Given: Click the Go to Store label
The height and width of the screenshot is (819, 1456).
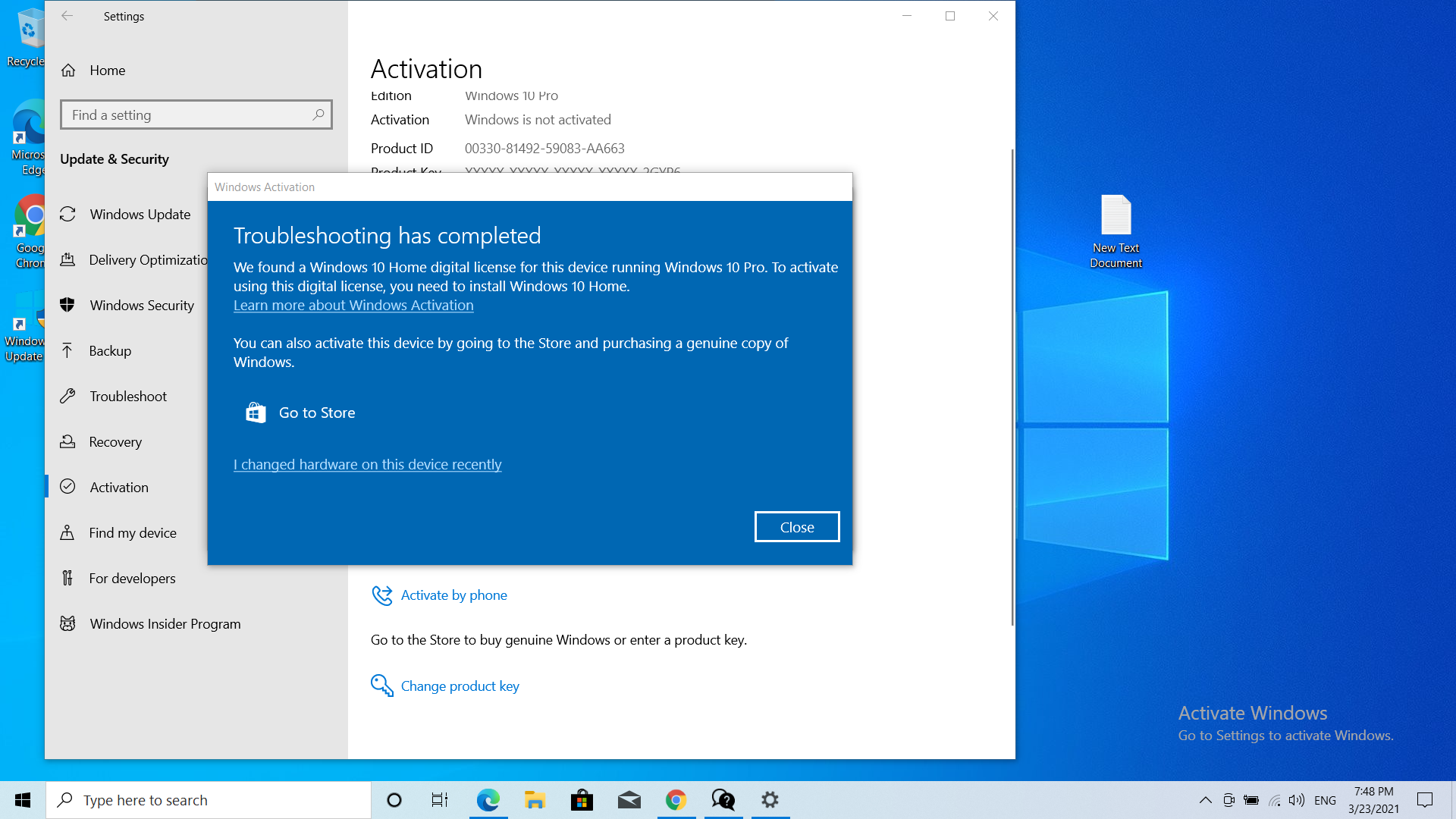Looking at the screenshot, I should point(317,413).
